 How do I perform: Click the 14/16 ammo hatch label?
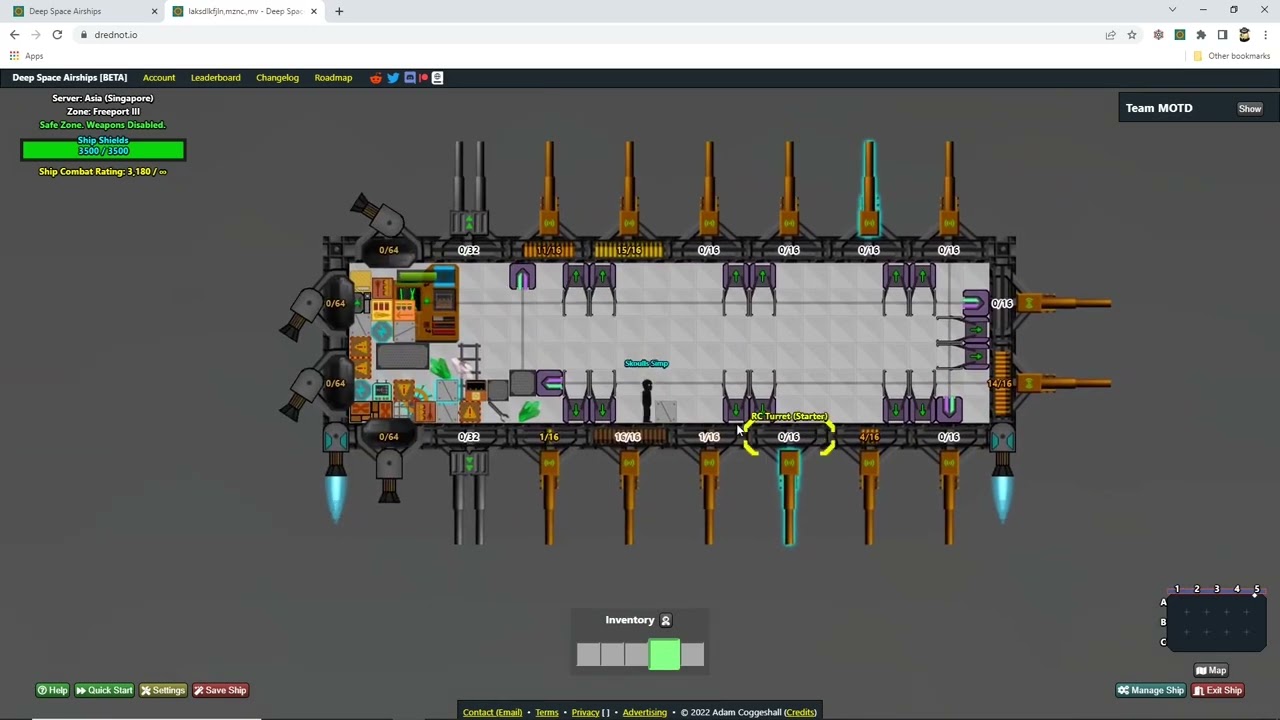pos(1000,384)
